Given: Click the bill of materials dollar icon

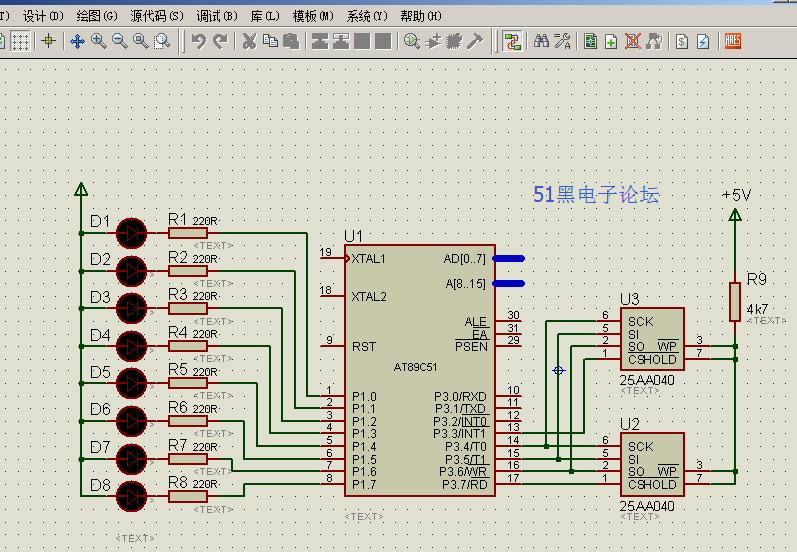Looking at the screenshot, I should pos(682,41).
